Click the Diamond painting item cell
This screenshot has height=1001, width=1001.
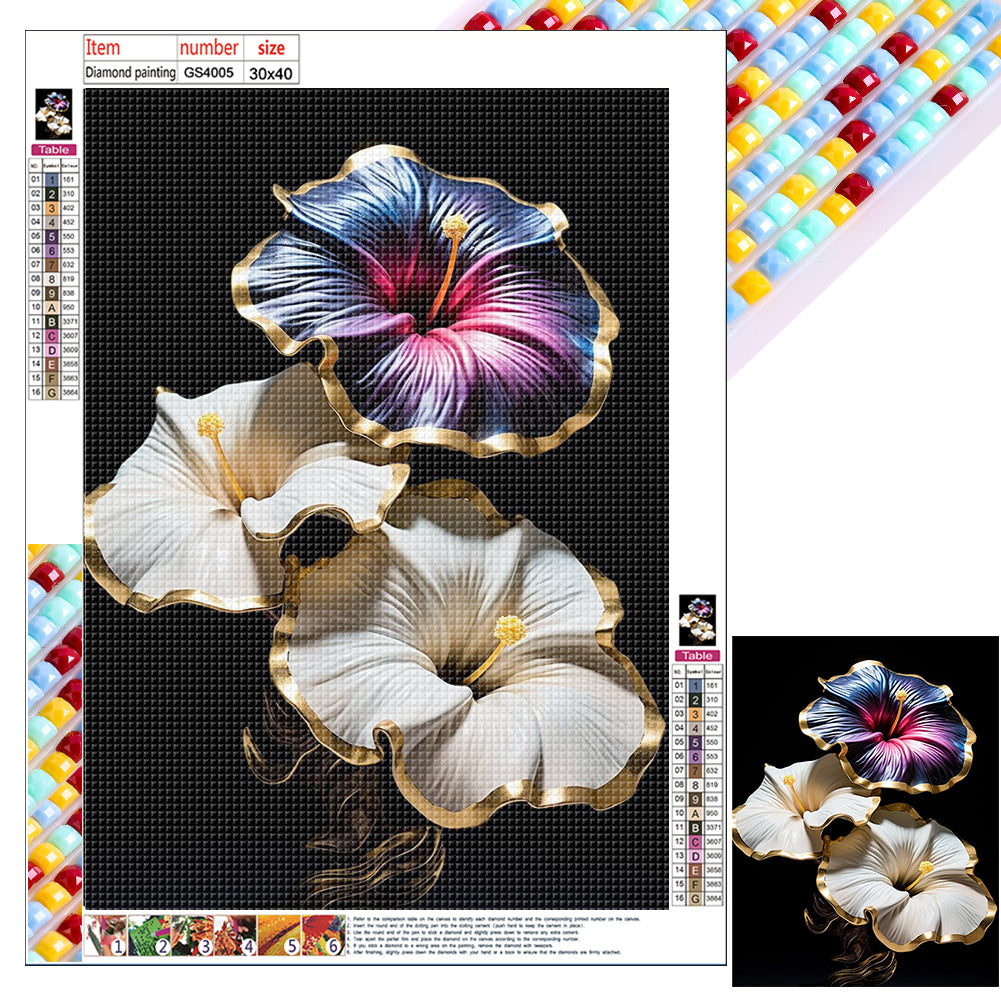(129, 72)
